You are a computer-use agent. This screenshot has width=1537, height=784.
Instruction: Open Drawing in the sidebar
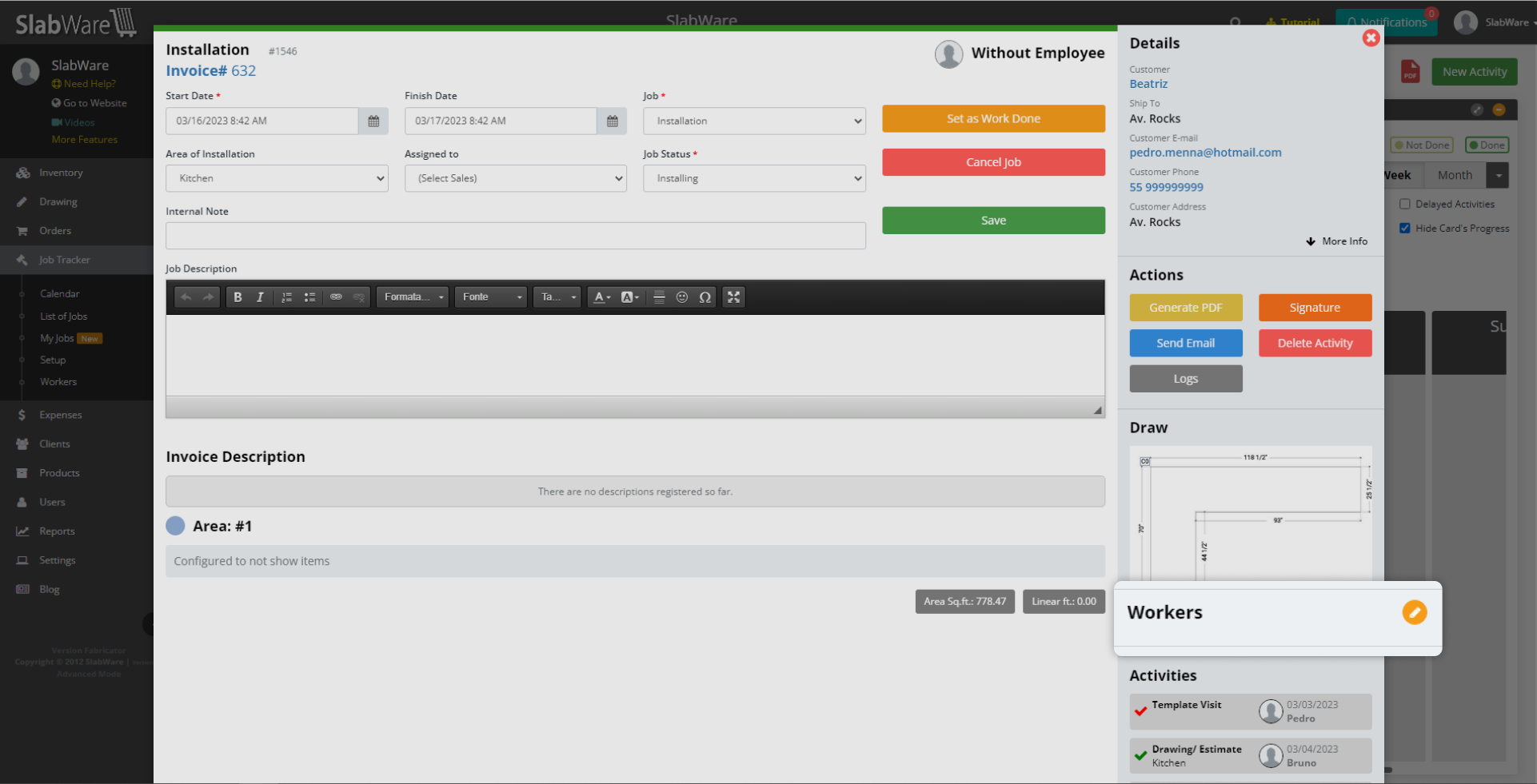point(58,202)
